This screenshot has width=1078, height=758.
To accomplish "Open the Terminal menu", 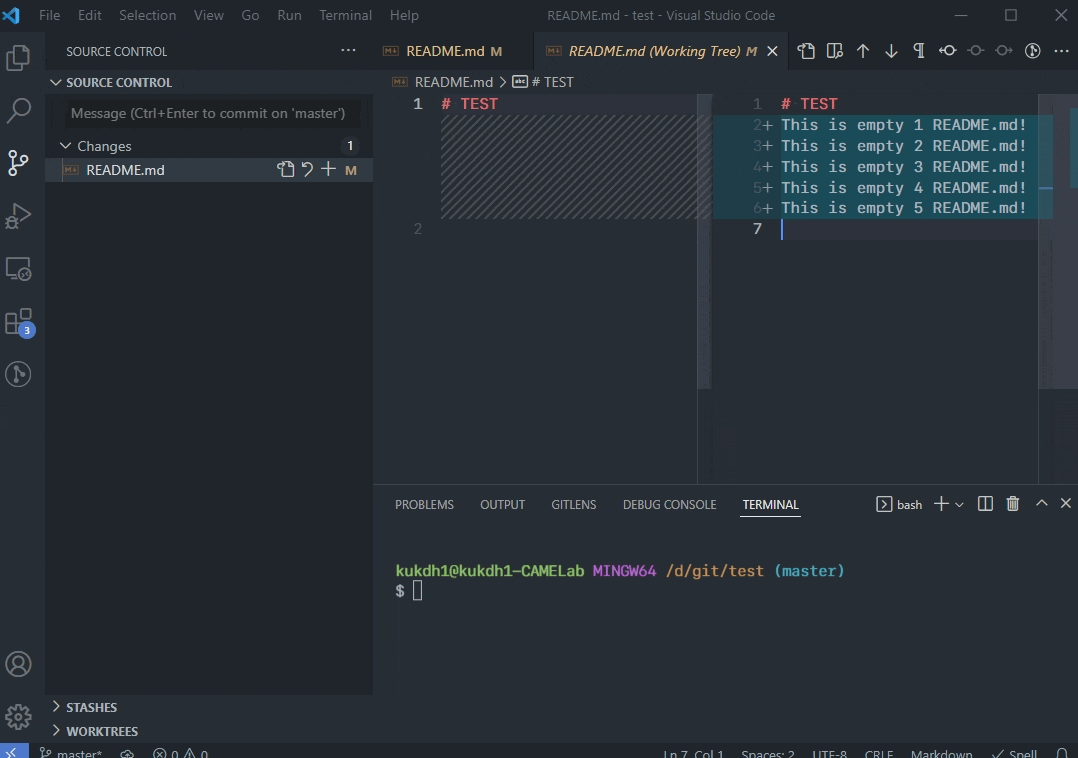I will [x=345, y=15].
